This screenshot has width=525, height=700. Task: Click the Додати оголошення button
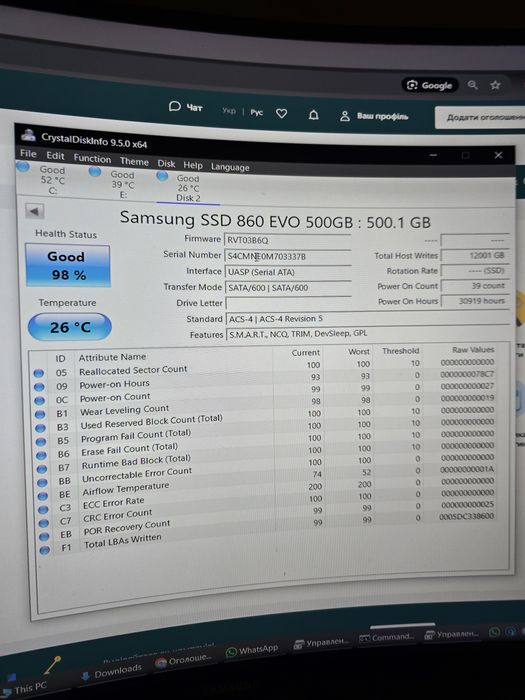coord(480,117)
